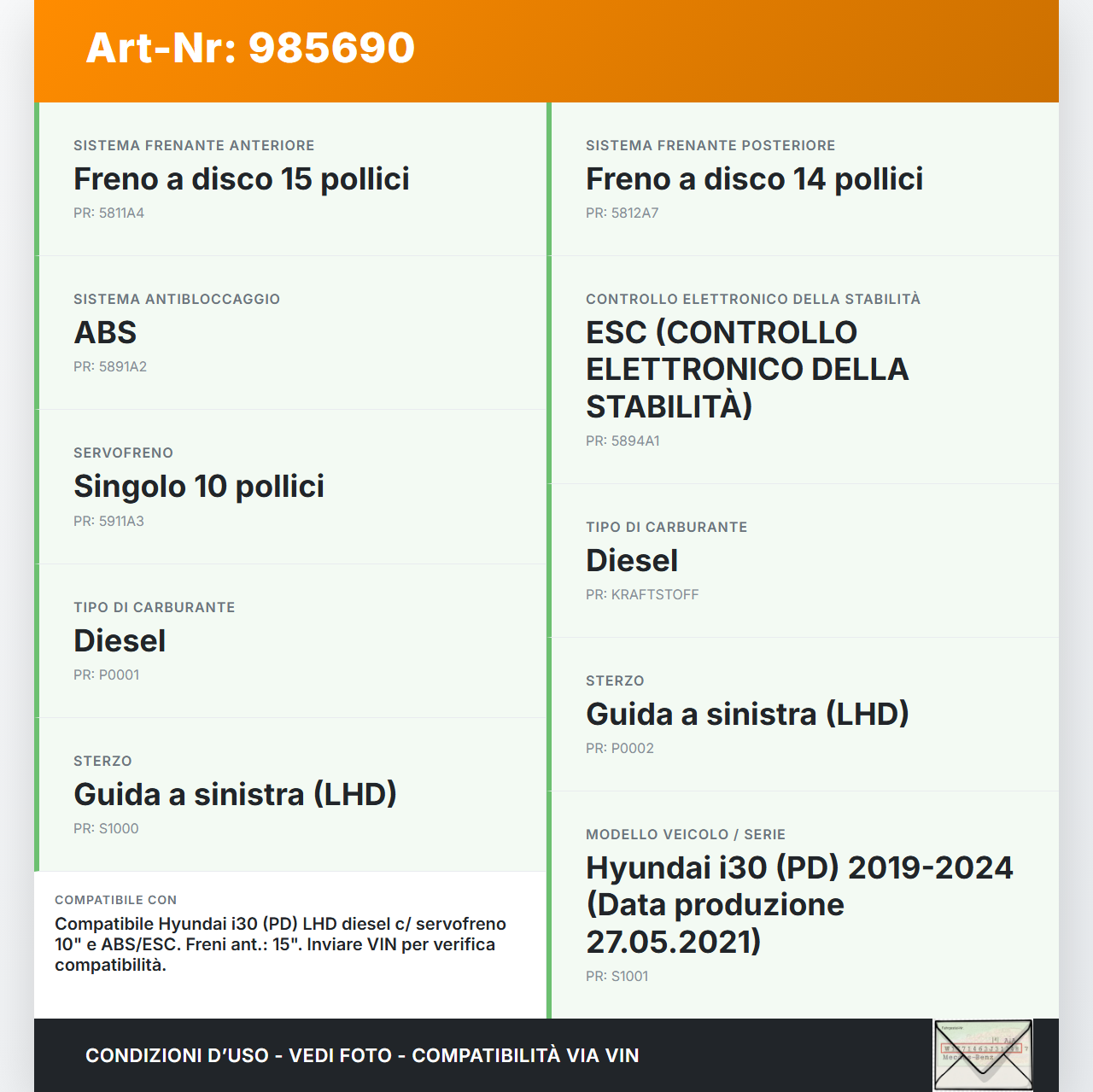
Task: Select the Singolo 10 pollici servofreno card
Action: 199,487
